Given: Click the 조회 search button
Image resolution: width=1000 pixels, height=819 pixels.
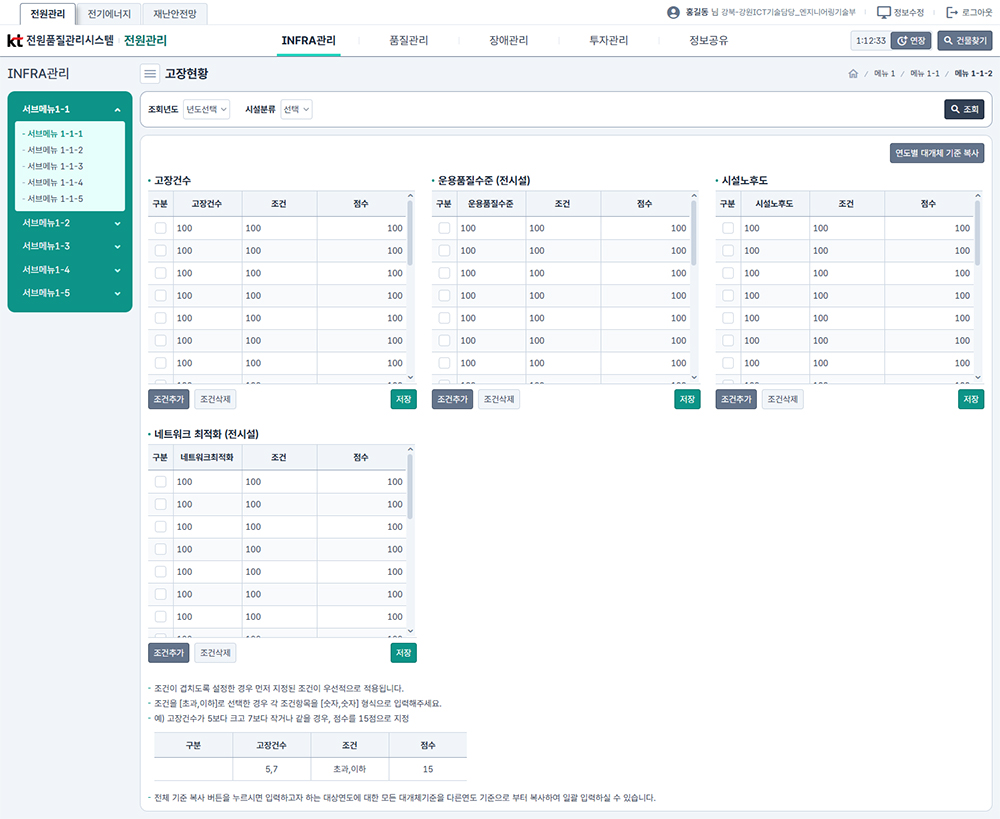Looking at the screenshot, I should pos(964,109).
